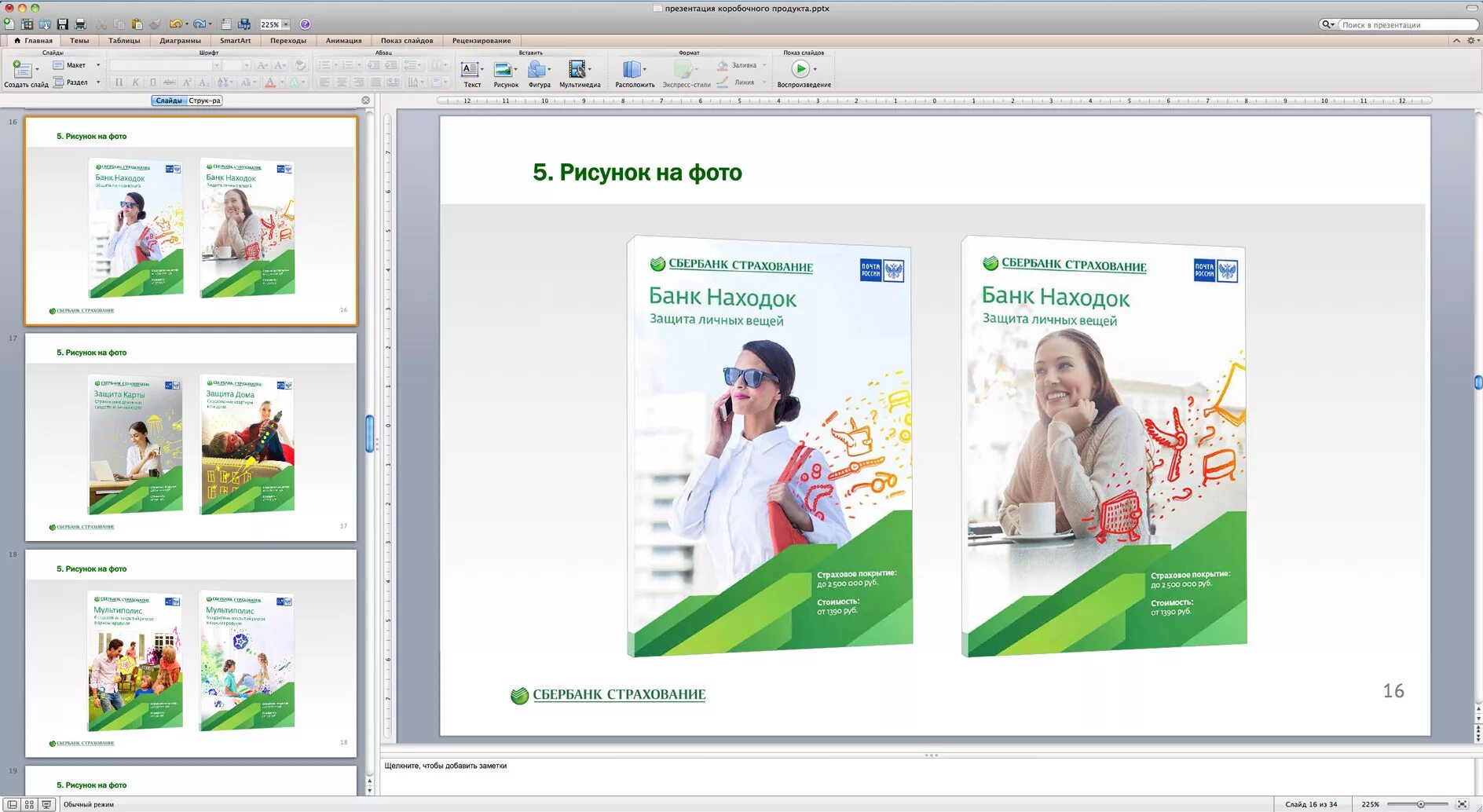Image resolution: width=1483 pixels, height=812 pixels.
Task: Open the Диаграммы ribbon tab
Action: click(180, 40)
